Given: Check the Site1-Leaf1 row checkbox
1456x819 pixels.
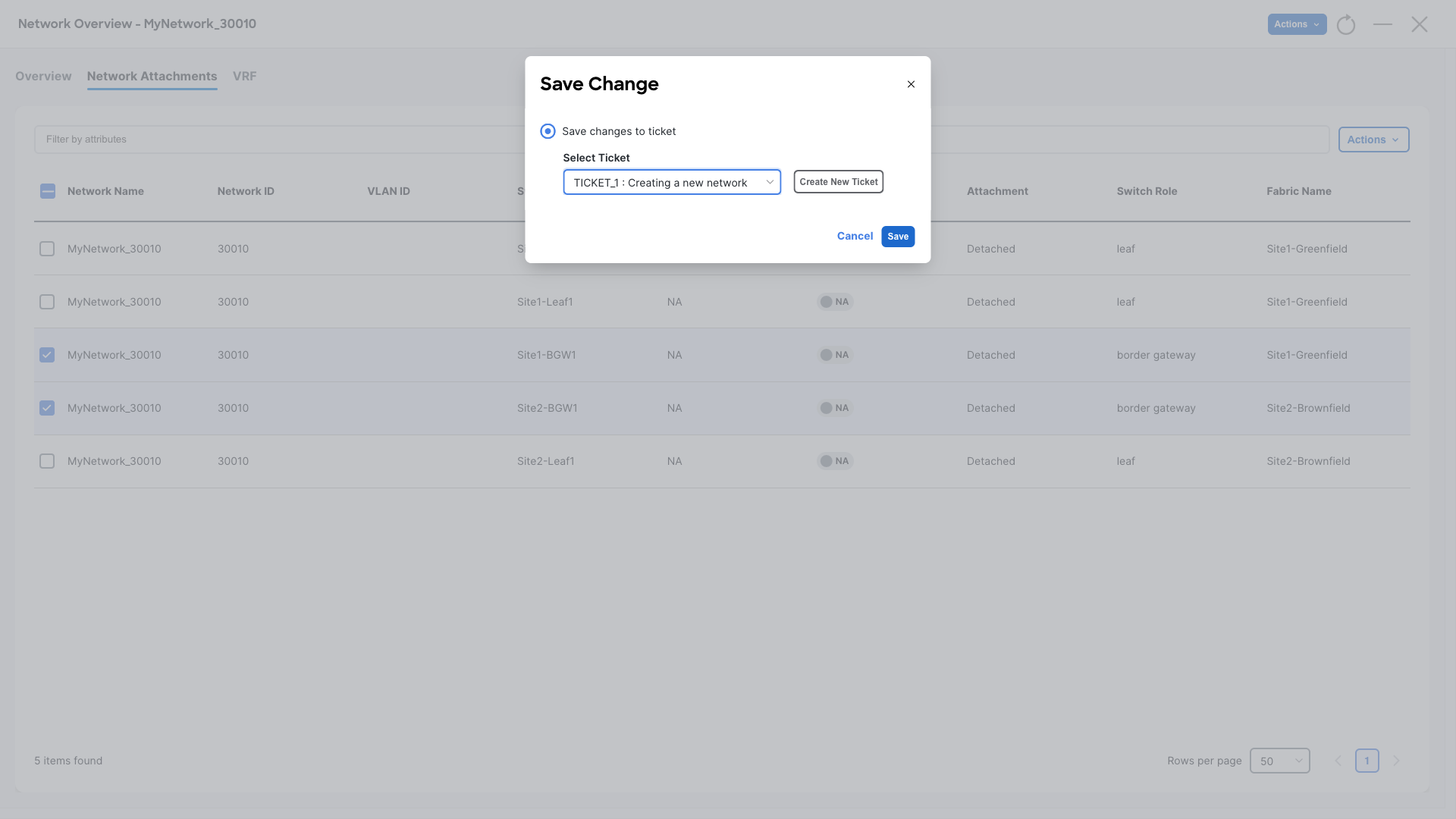Looking at the screenshot, I should coord(47,302).
